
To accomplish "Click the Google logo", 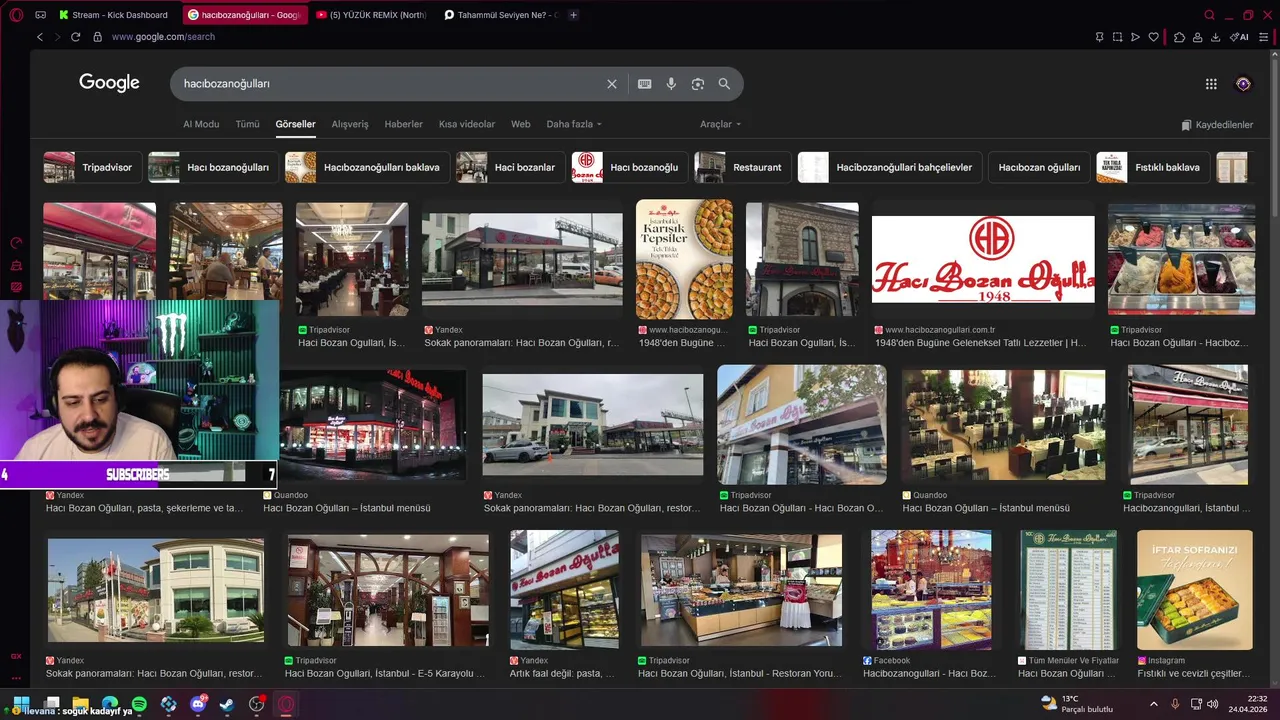I will coord(109,83).
